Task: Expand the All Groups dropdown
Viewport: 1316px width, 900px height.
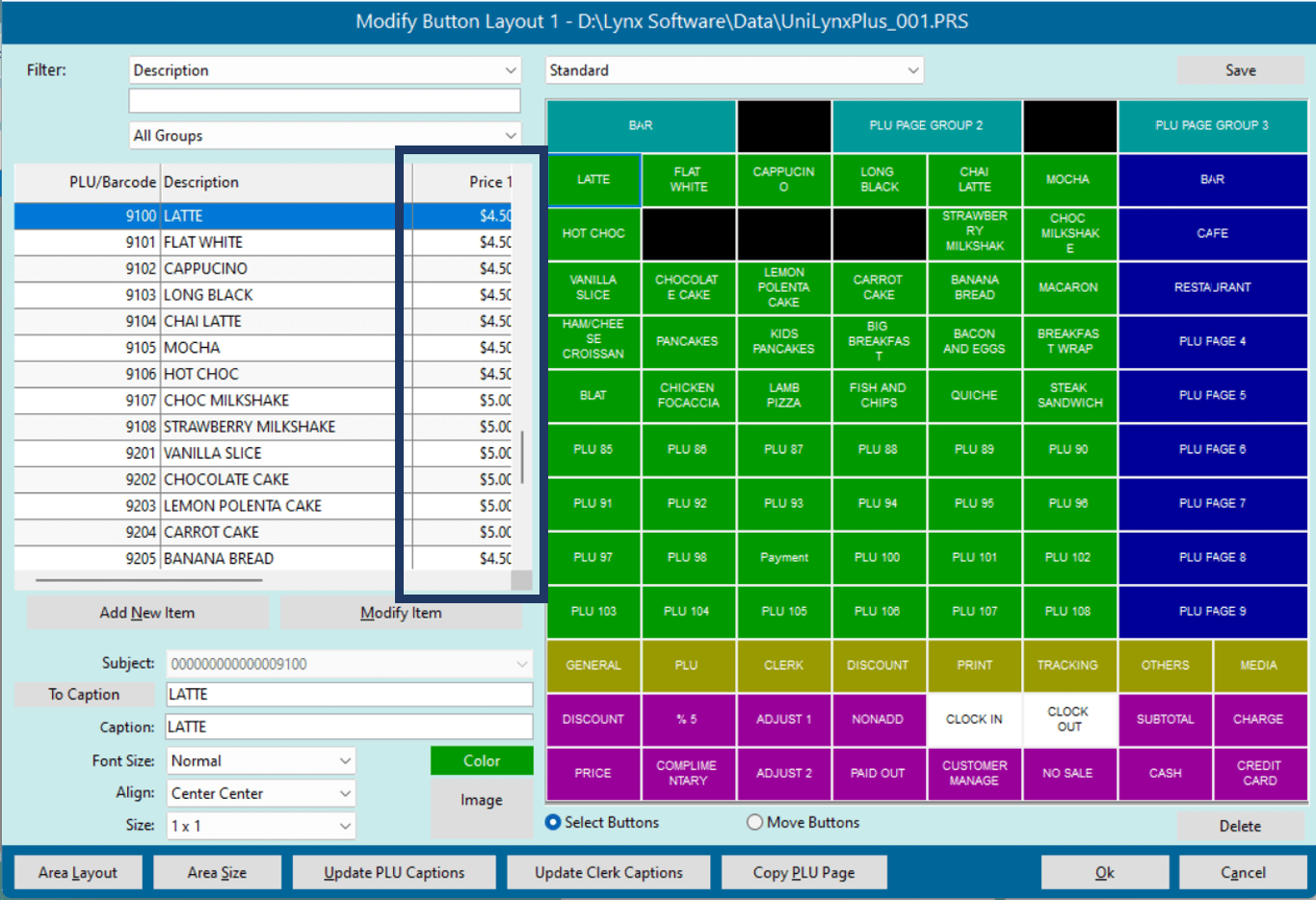Action: pos(324,136)
